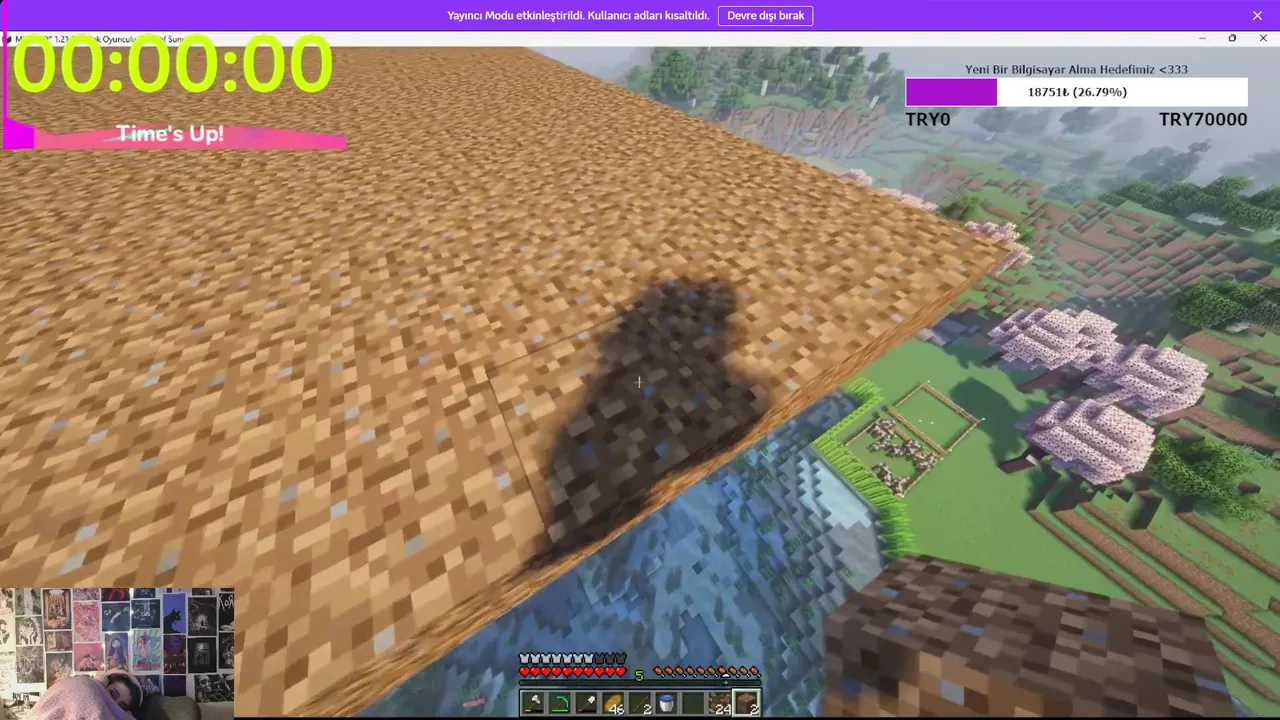Screen dimensions: 1280x720
Task: Click the pink 'Time's Up!' bar
Action: click(175, 134)
